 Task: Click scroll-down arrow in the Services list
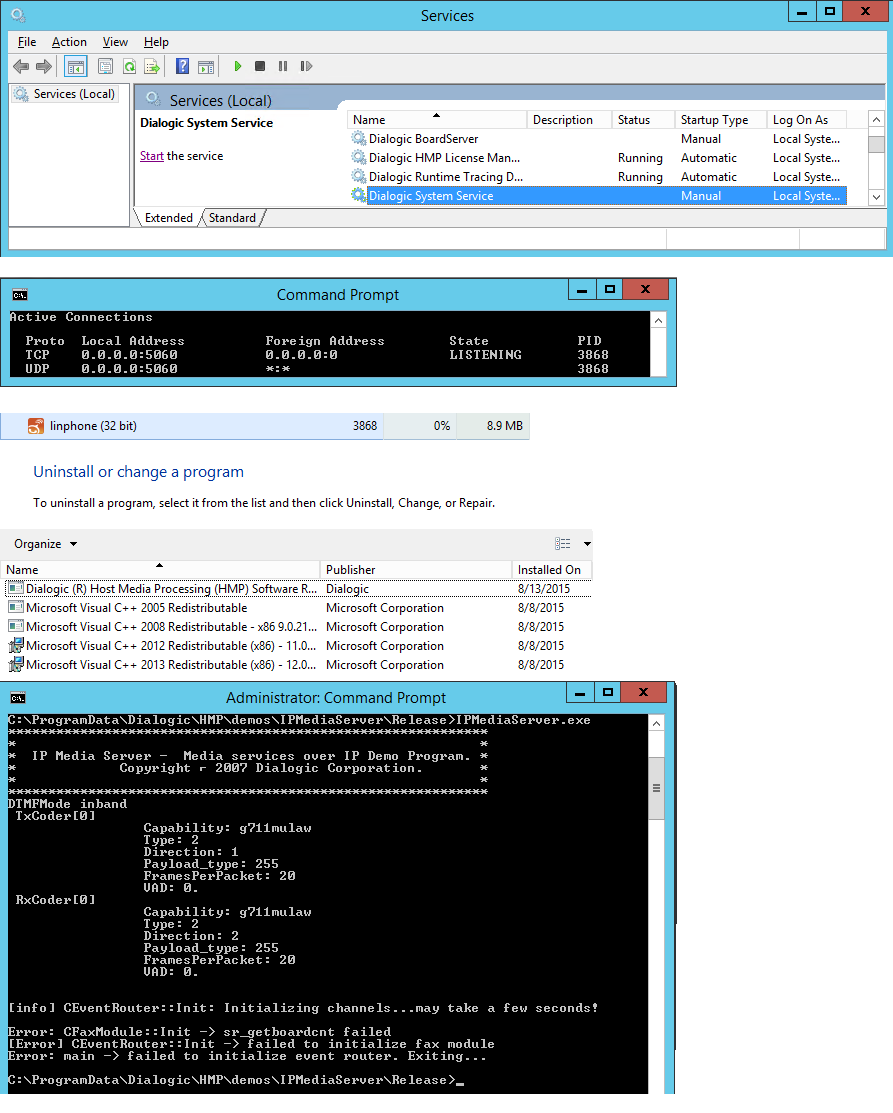point(877,197)
